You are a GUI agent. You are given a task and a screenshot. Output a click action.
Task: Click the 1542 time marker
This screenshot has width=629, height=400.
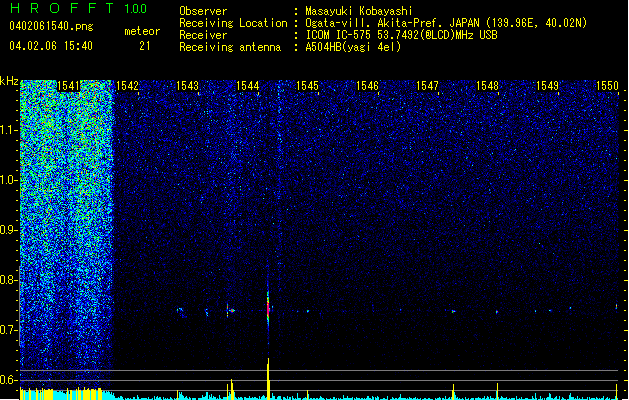coord(127,86)
